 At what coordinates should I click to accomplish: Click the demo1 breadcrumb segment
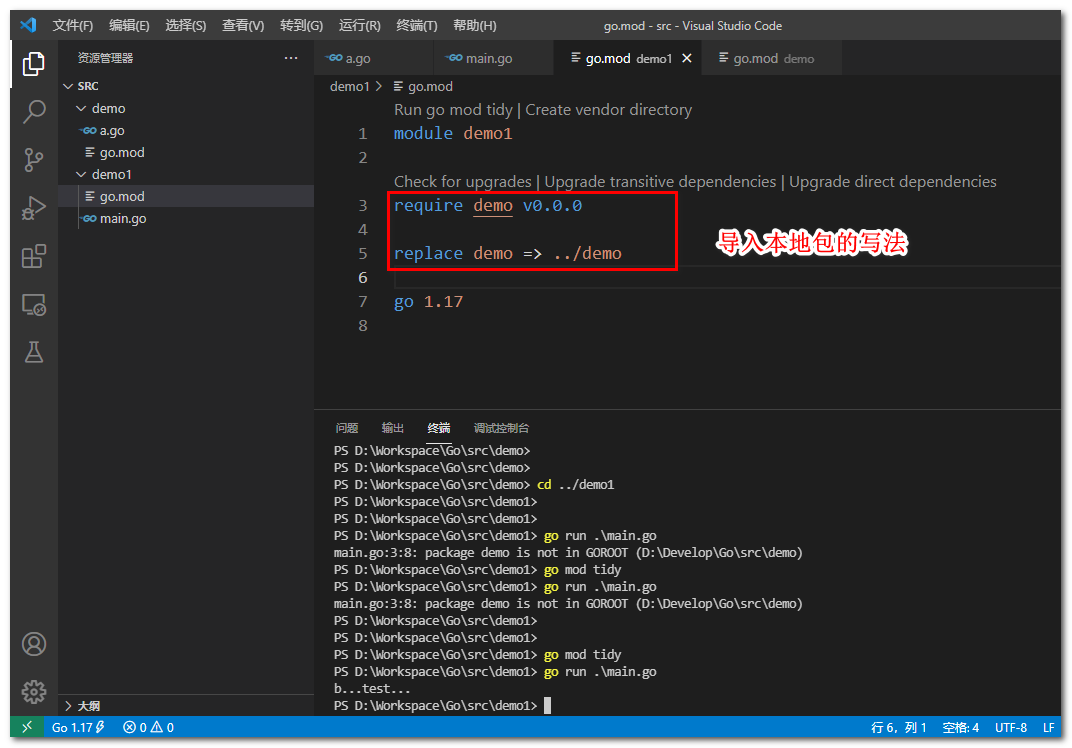tap(349, 87)
